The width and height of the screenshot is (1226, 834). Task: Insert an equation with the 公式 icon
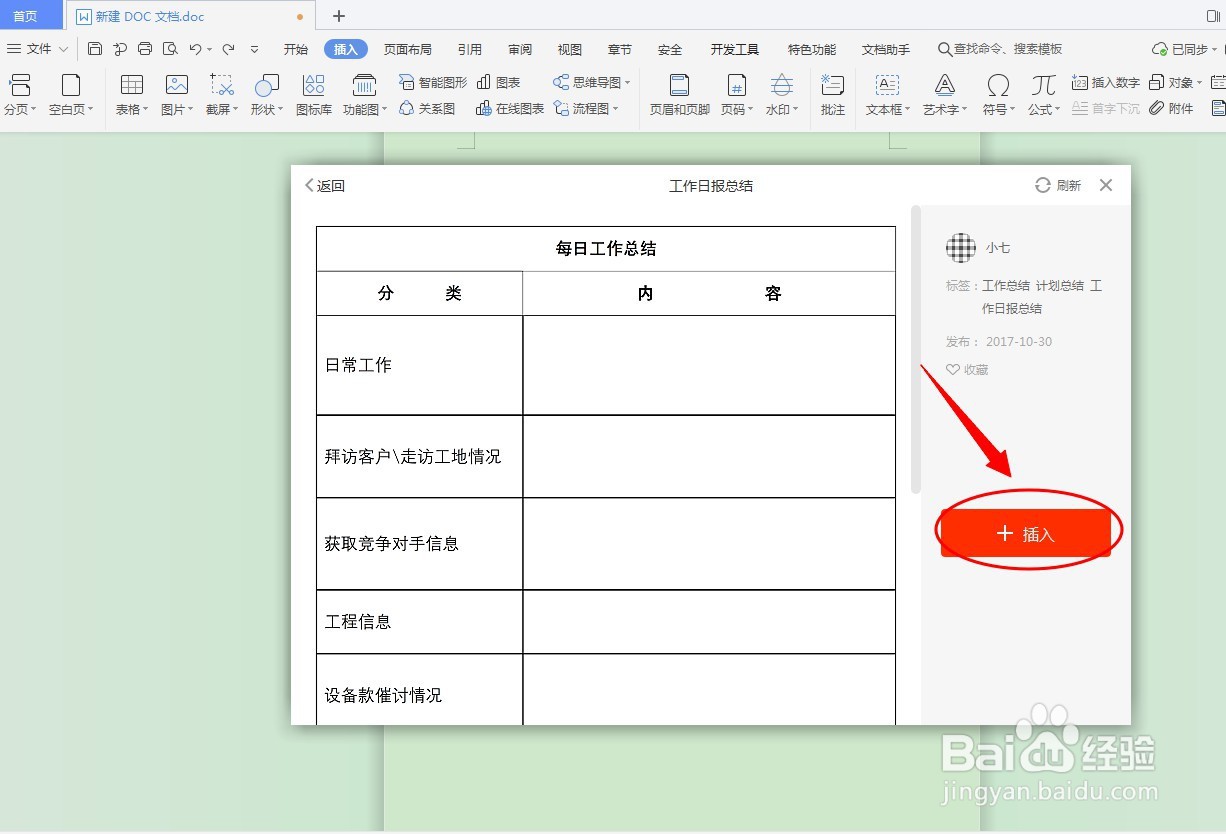(x=1040, y=95)
